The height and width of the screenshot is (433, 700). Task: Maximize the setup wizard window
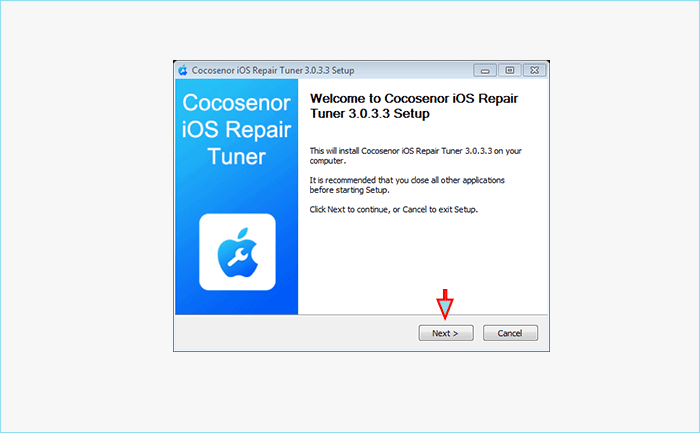click(509, 71)
